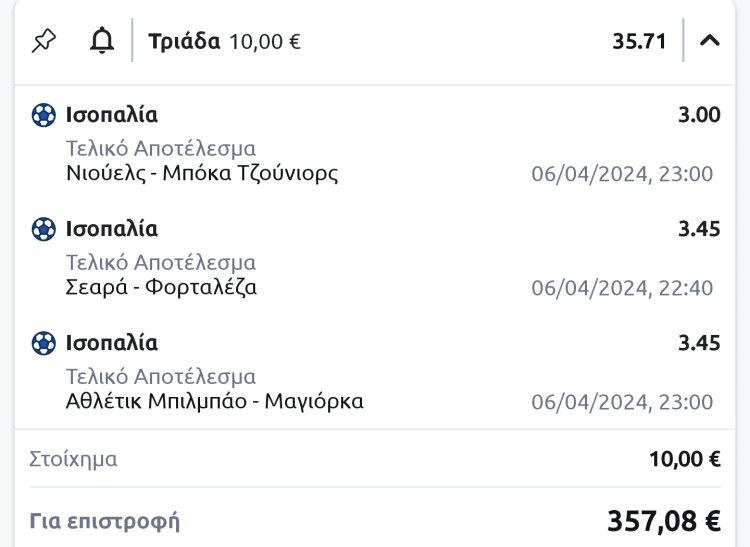
Task: Click the 357,08 € return amount
Action: pyautogui.click(x=663, y=521)
